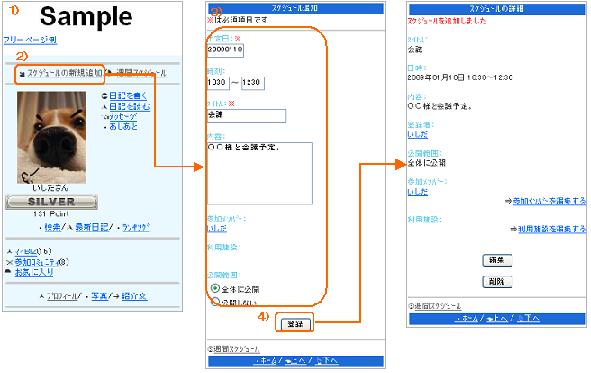Click the end time field 1230
591x373 pixels.
(253, 83)
